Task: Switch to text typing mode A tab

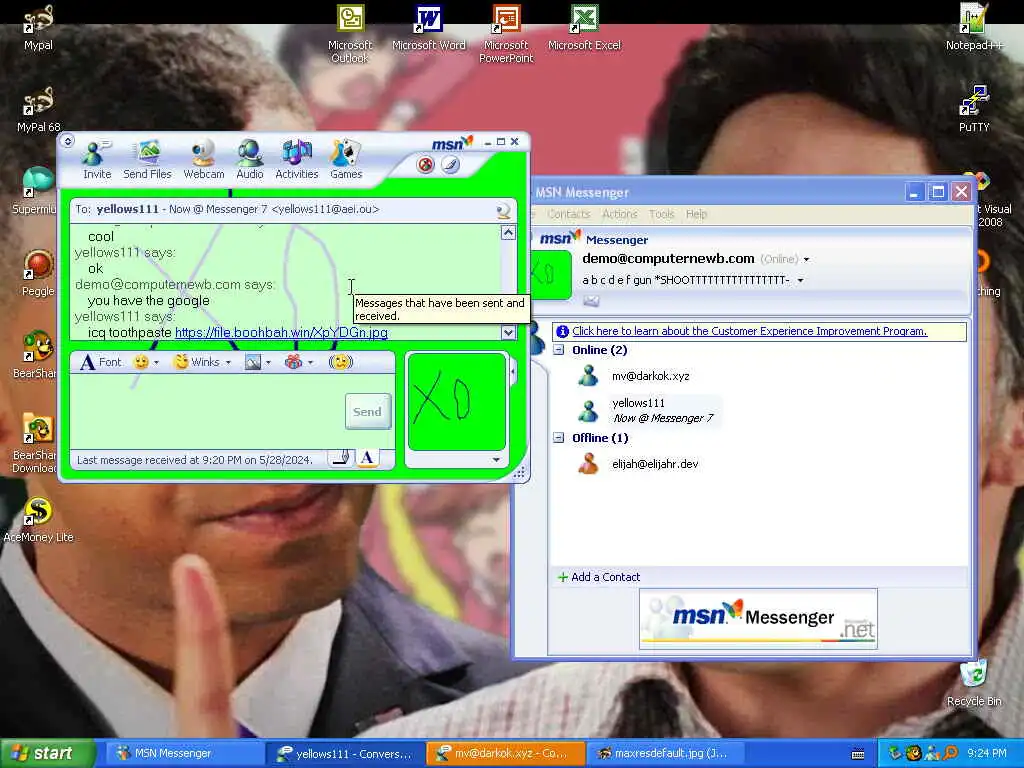Action: click(x=367, y=458)
